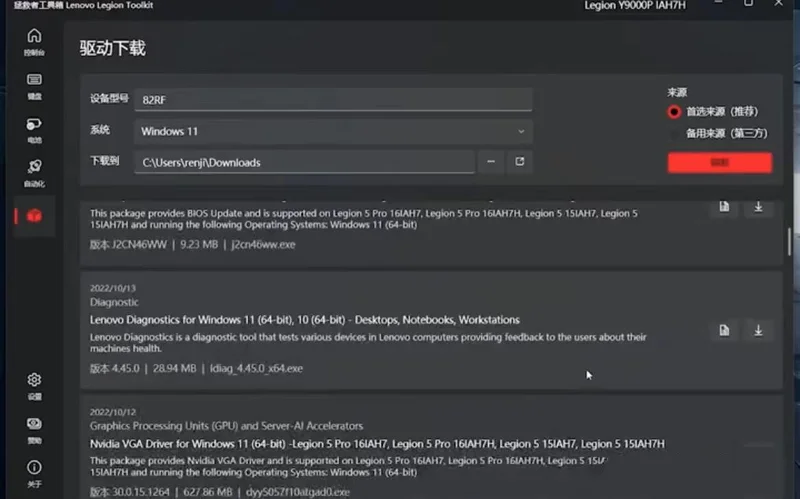
Task: Click the readme icon for BIOS Update package
Action: click(x=724, y=207)
